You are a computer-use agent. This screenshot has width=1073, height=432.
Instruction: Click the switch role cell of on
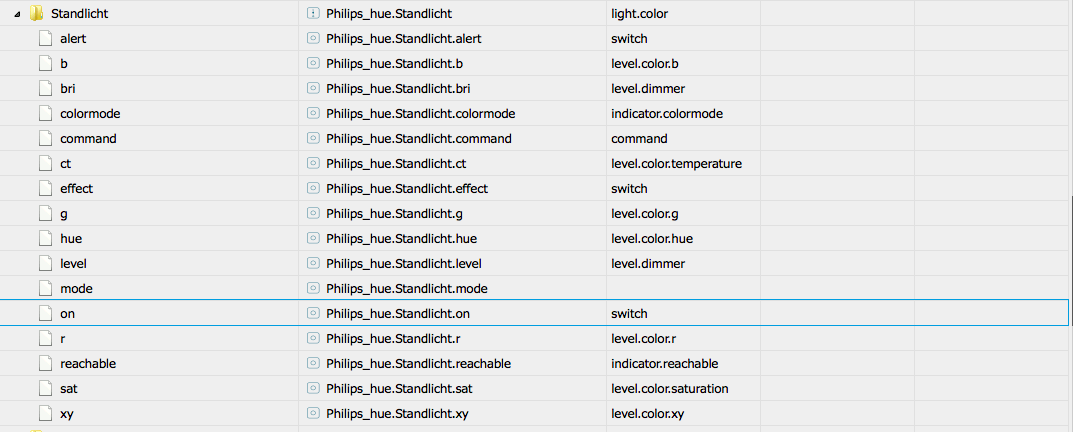pos(683,314)
